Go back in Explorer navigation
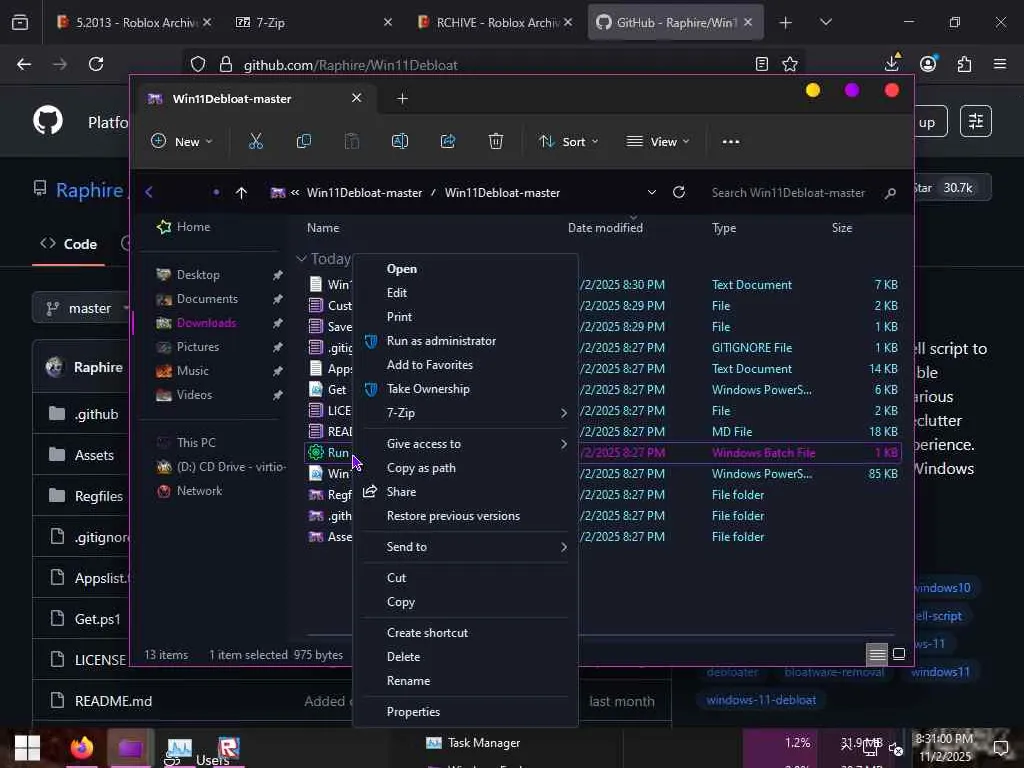This screenshot has width=1024, height=768. coord(149,192)
